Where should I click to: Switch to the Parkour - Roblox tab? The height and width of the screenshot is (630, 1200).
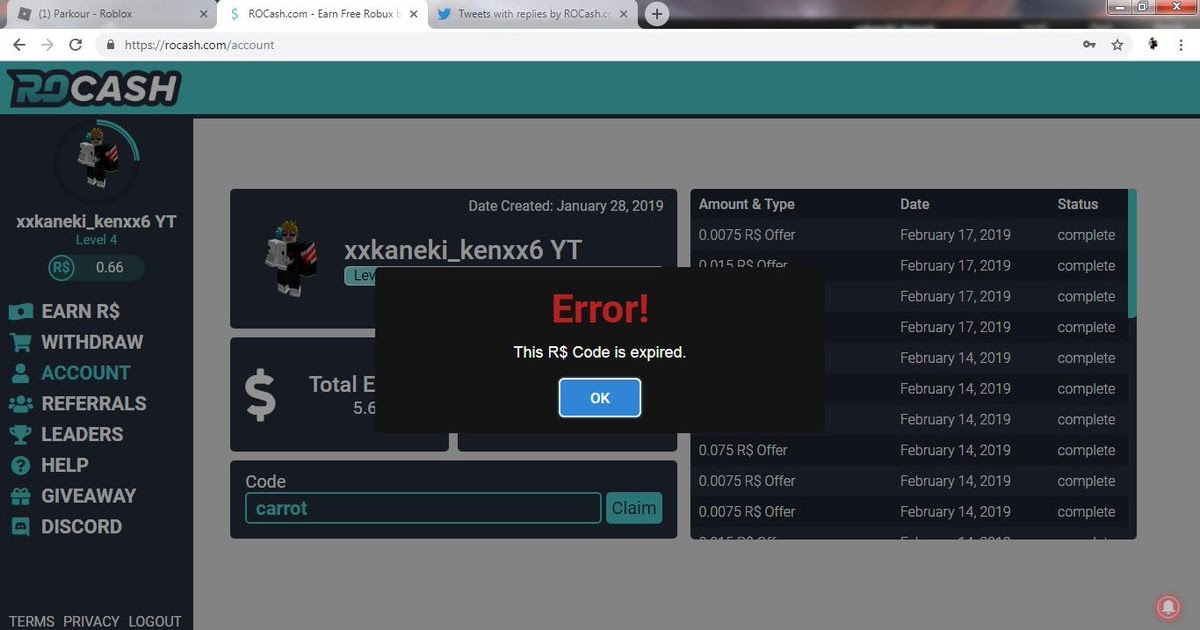point(110,14)
